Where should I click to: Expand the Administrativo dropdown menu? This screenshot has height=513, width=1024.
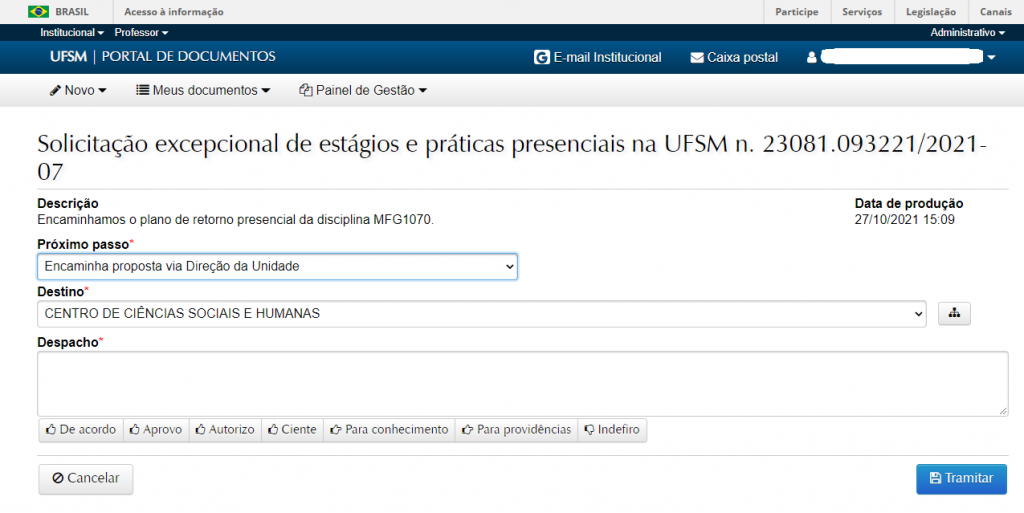click(x=967, y=33)
